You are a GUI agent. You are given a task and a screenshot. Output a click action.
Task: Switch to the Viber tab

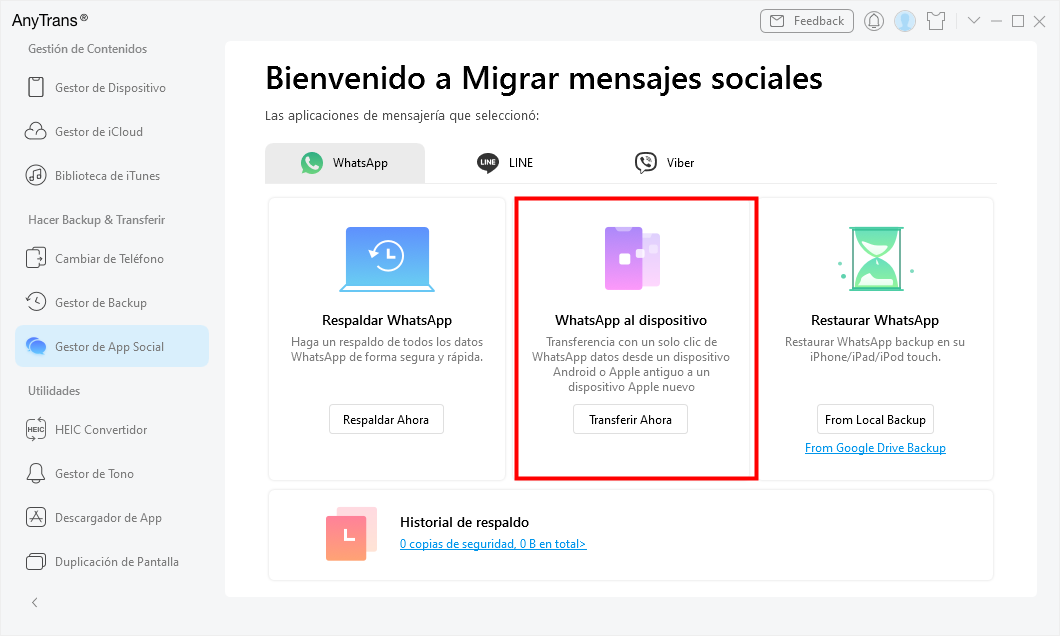tap(665, 163)
